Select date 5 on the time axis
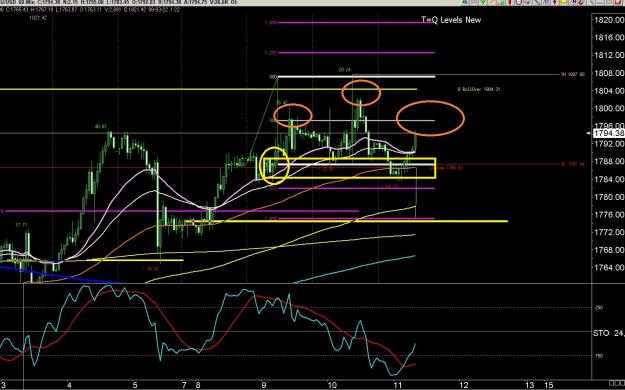The width and height of the screenshot is (625, 390). 135,385
